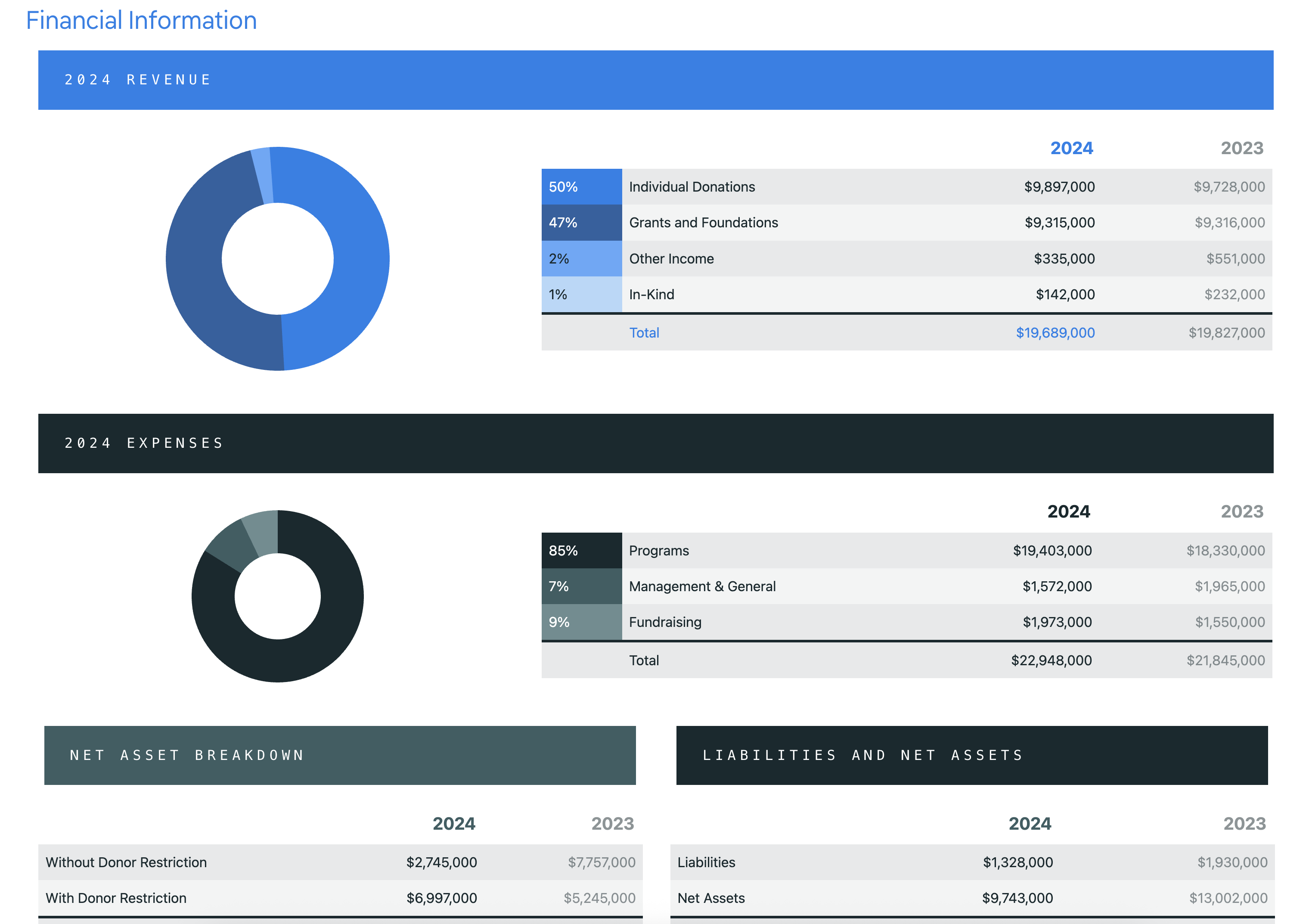Click the 2024 Expenses dark banner
Screen dimensions: 1309x924
tap(656, 443)
